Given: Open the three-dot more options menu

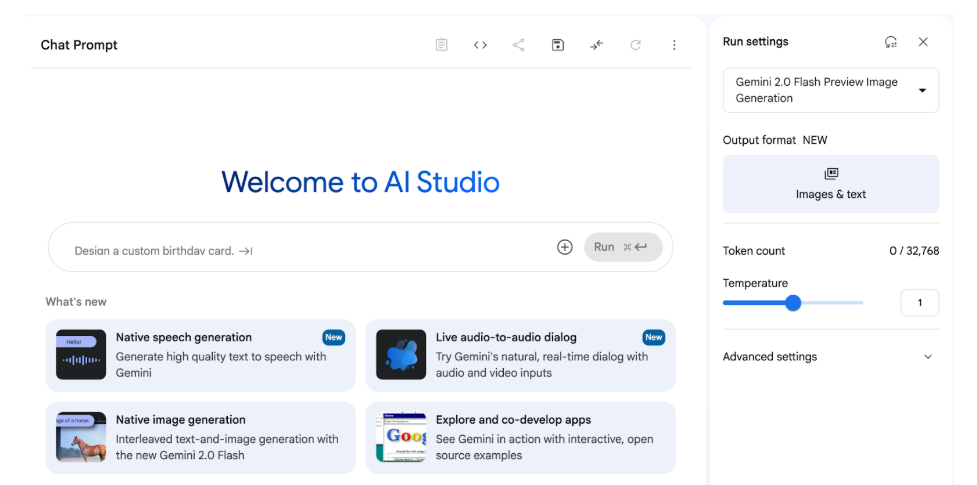Looking at the screenshot, I should pyautogui.click(x=674, y=45).
